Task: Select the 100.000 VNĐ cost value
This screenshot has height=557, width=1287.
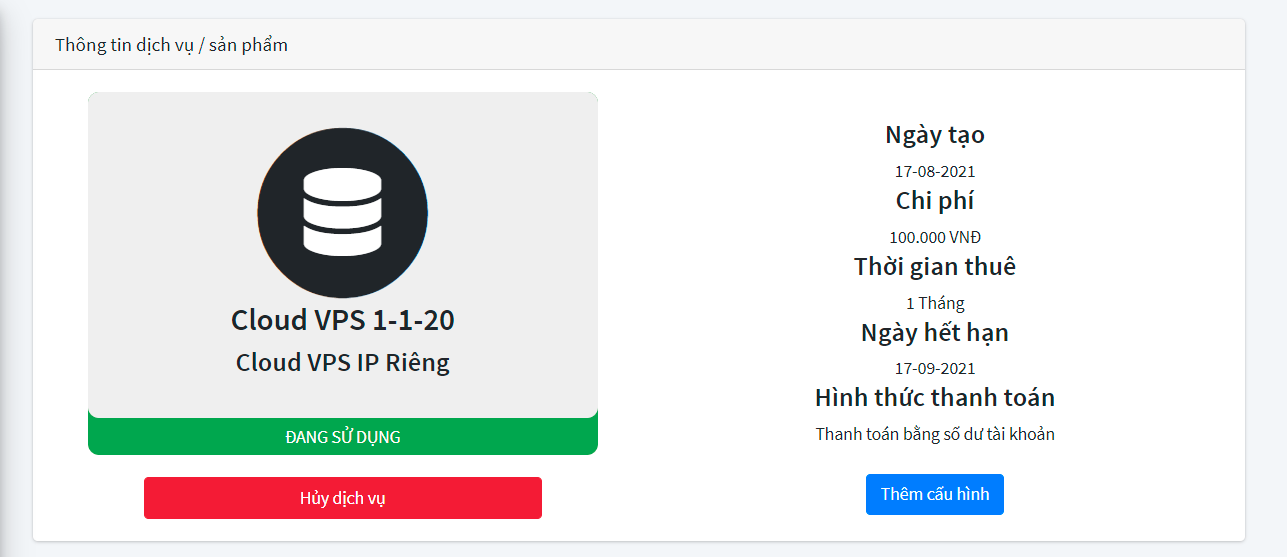Action: [934, 237]
